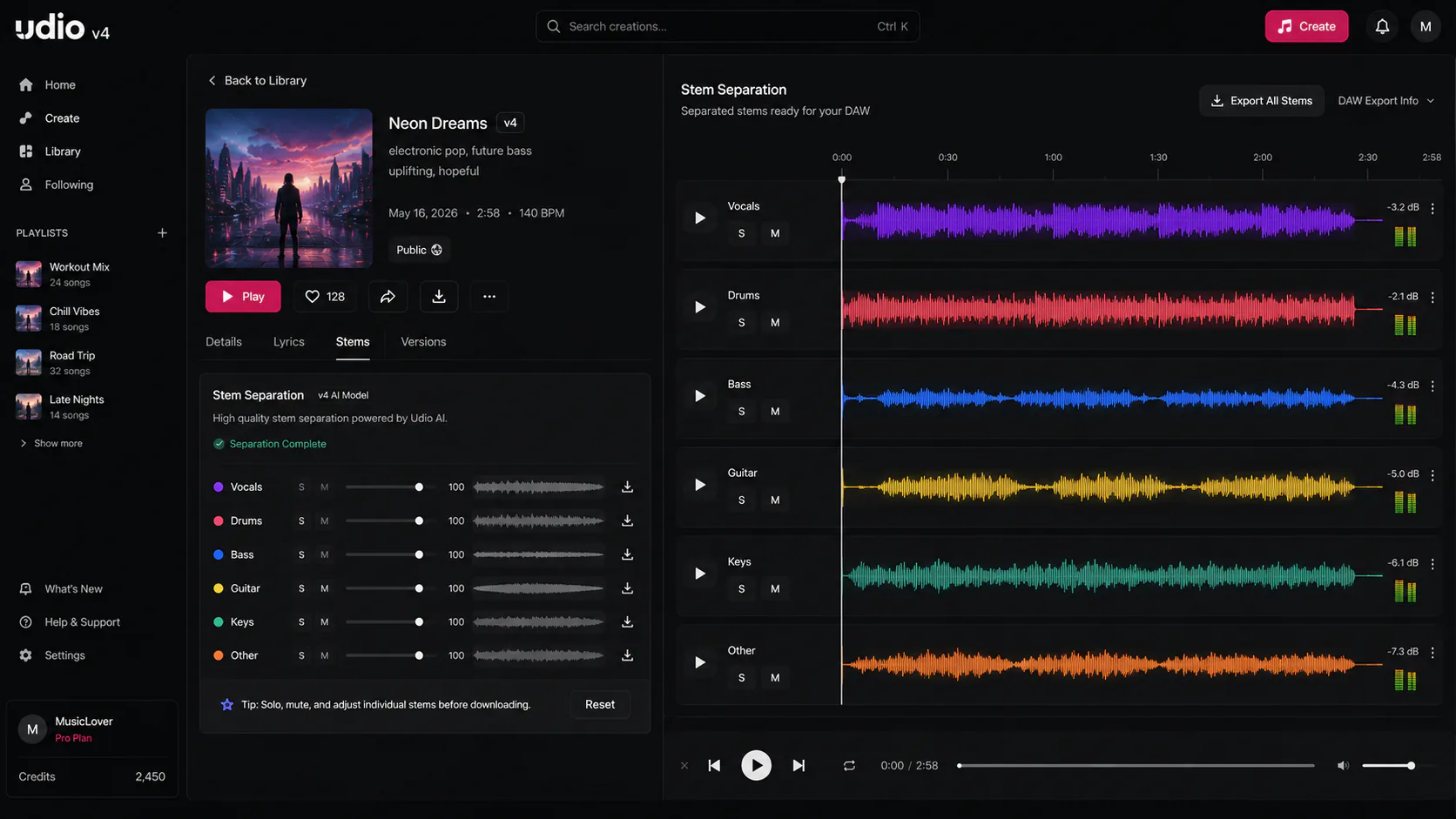Play the Drums waveform track
The image size is (1456, 819).
pyautogui.click(x=699, y=307)
